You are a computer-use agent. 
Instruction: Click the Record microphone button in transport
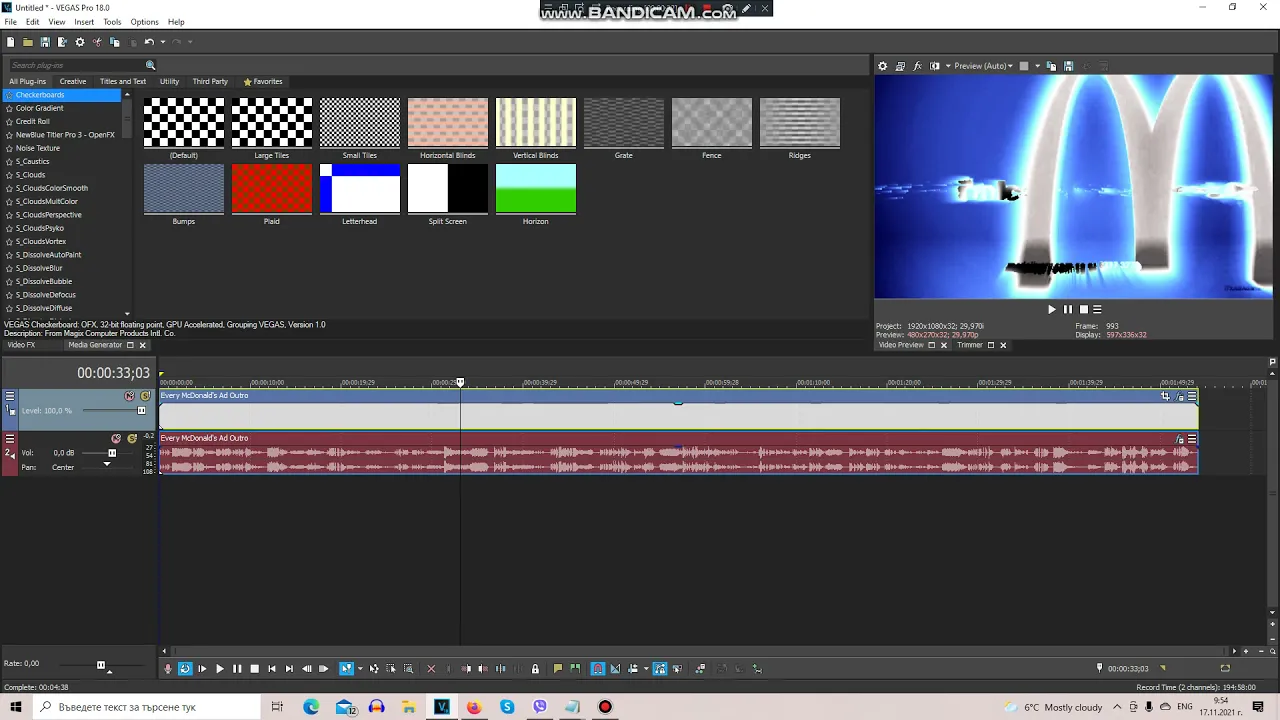pyautogui.click(x=167, y=669)
